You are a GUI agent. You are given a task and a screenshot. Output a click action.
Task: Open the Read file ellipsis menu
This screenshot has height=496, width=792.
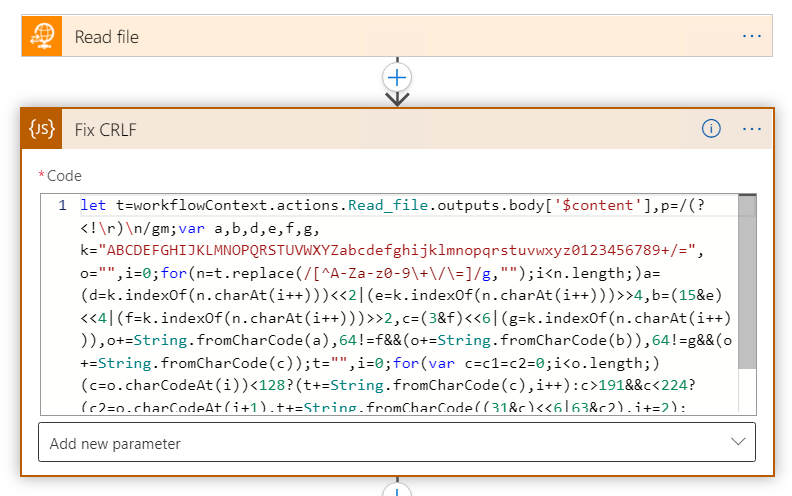752,37
